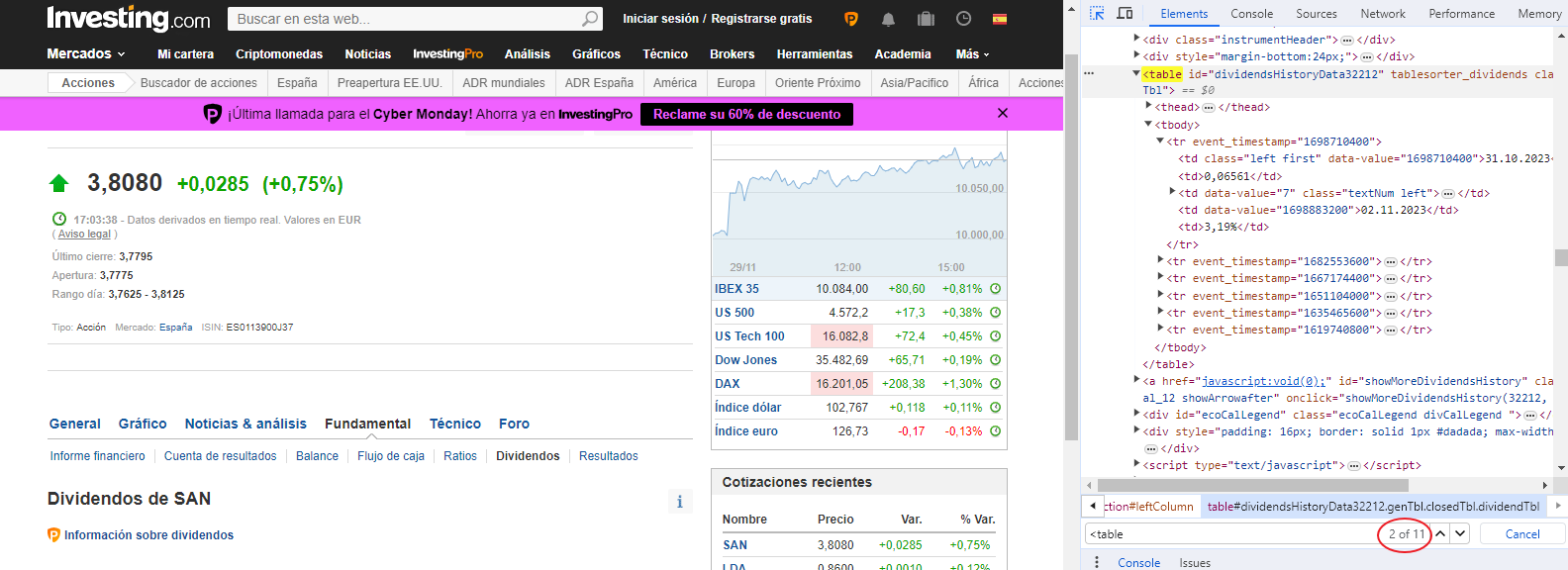Click the DevTools '<table' search field

(x=1230, y=534)
